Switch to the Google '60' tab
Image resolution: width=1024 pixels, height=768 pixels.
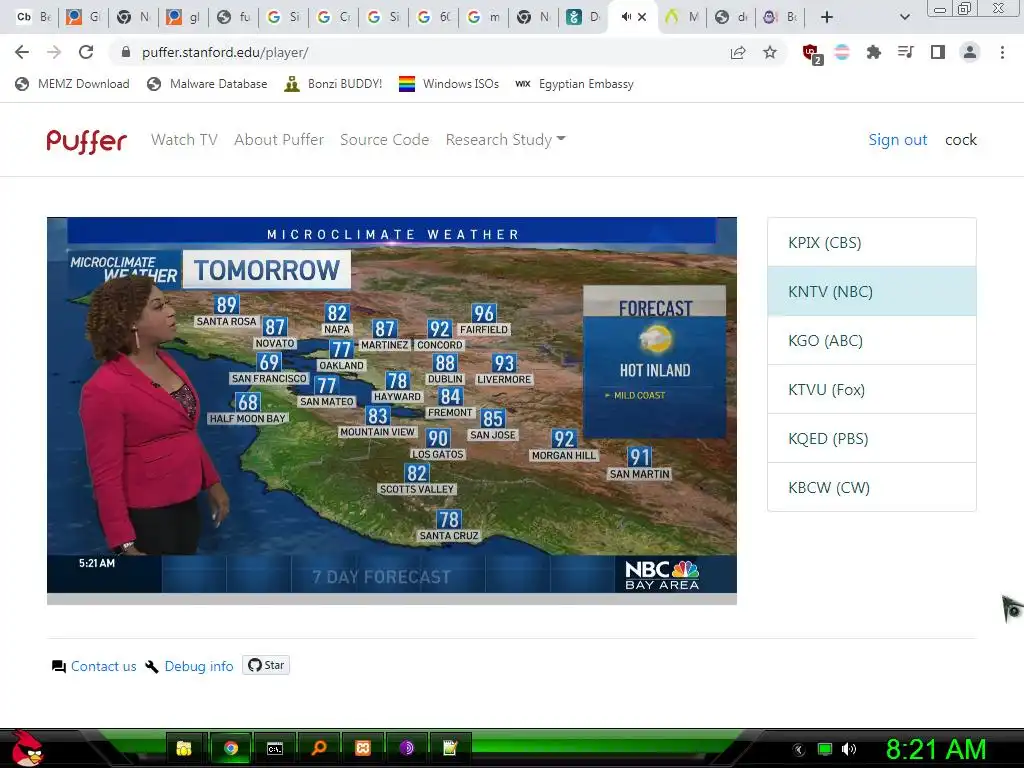tap(434, 17)
